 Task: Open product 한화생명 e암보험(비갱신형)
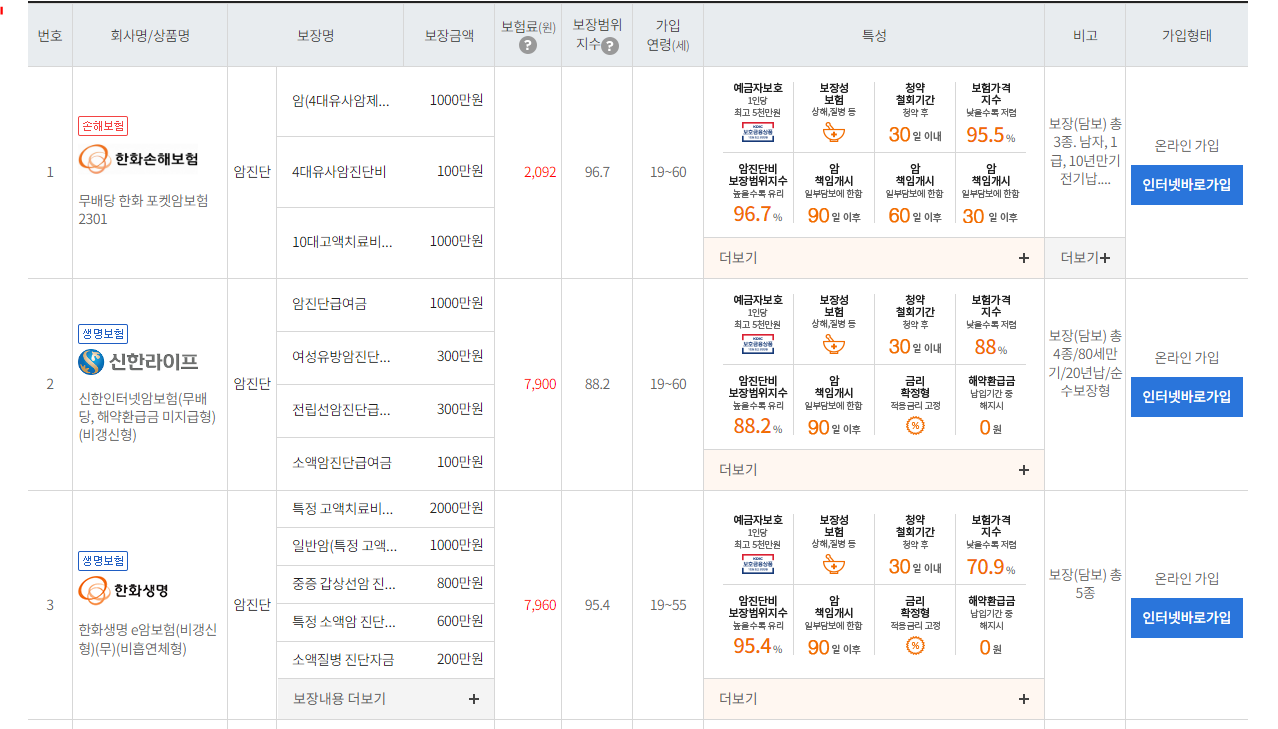pos(147,639)
